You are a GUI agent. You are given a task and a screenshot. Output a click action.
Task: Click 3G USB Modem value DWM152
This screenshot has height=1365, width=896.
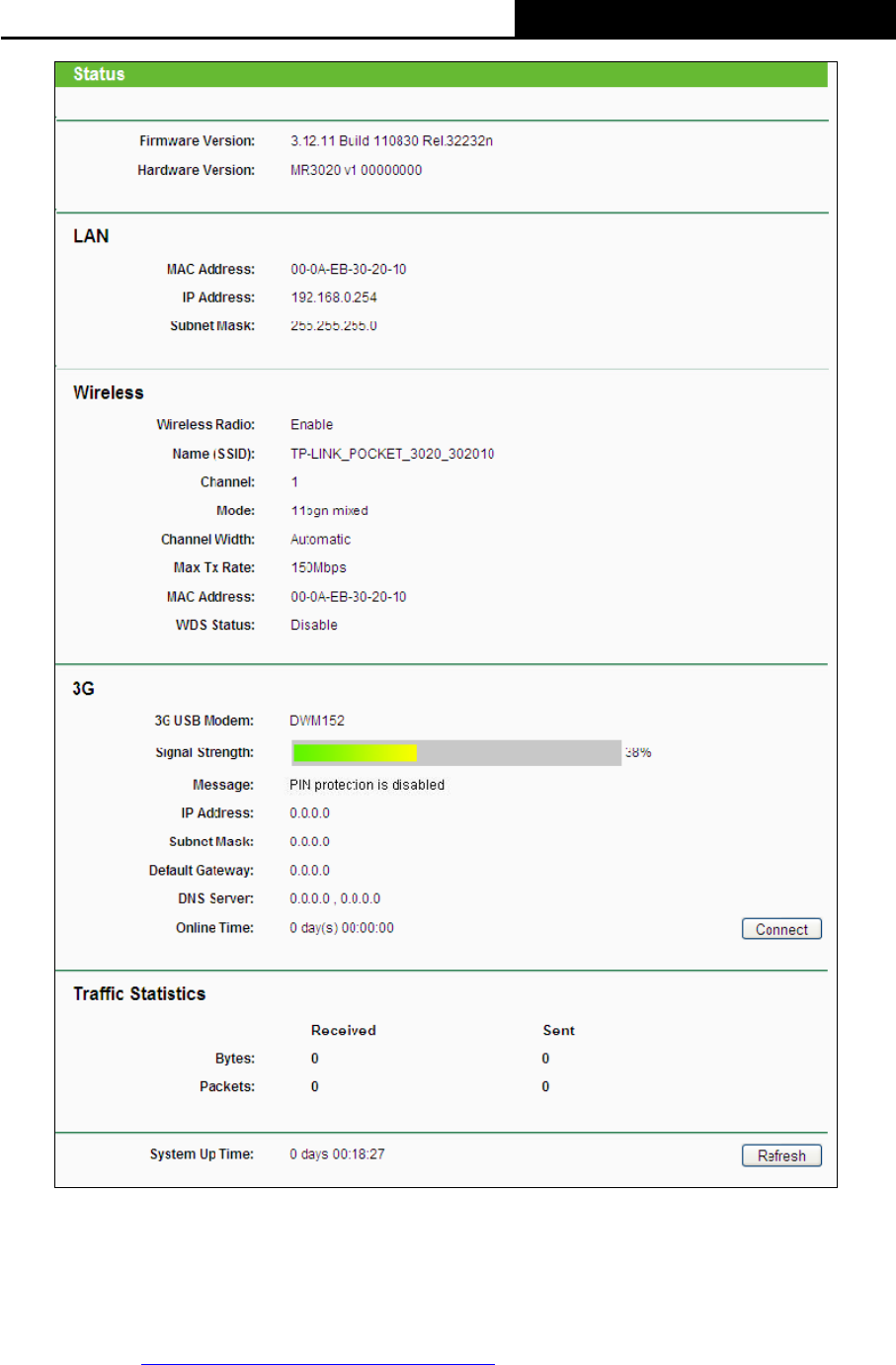[x=317, y=721]
